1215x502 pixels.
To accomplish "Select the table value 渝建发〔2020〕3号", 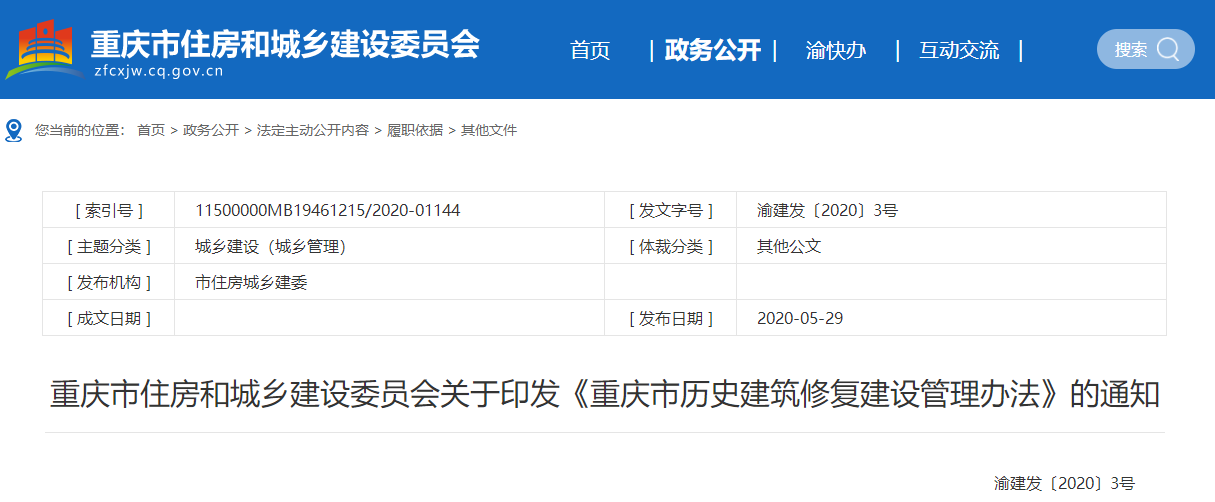I will click(x=828, y=210).
